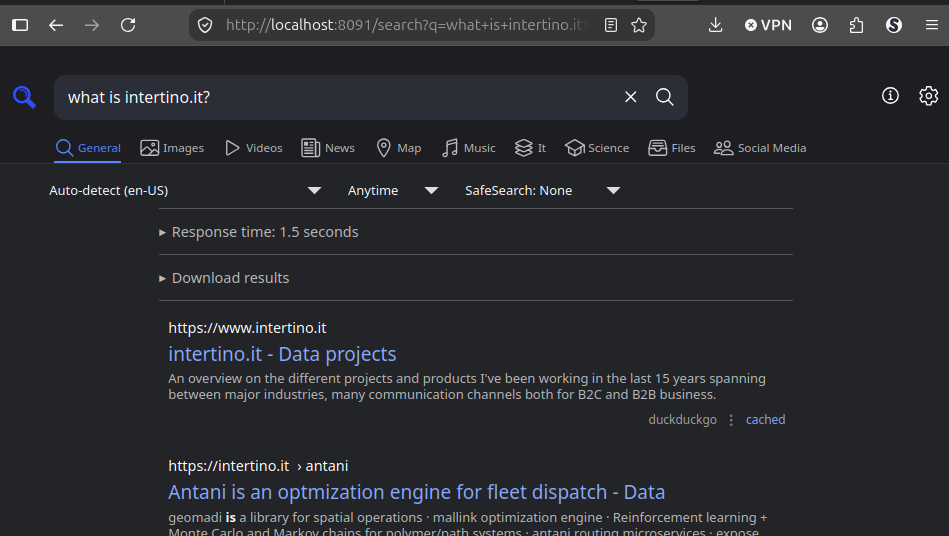The height and width of the screenshot is (536, 949).
Task: Switch to the Social Media tab
Action: 760,148
